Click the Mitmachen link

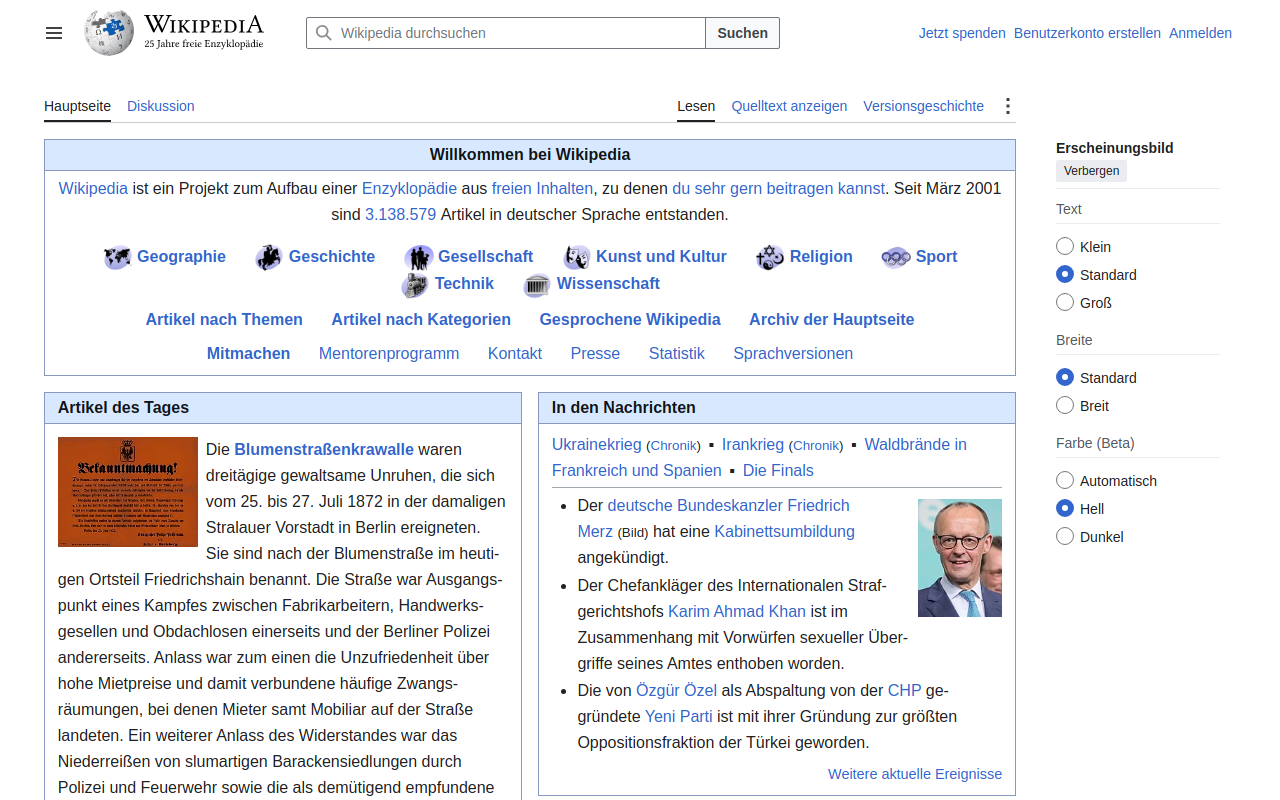[x=249, y=354]
